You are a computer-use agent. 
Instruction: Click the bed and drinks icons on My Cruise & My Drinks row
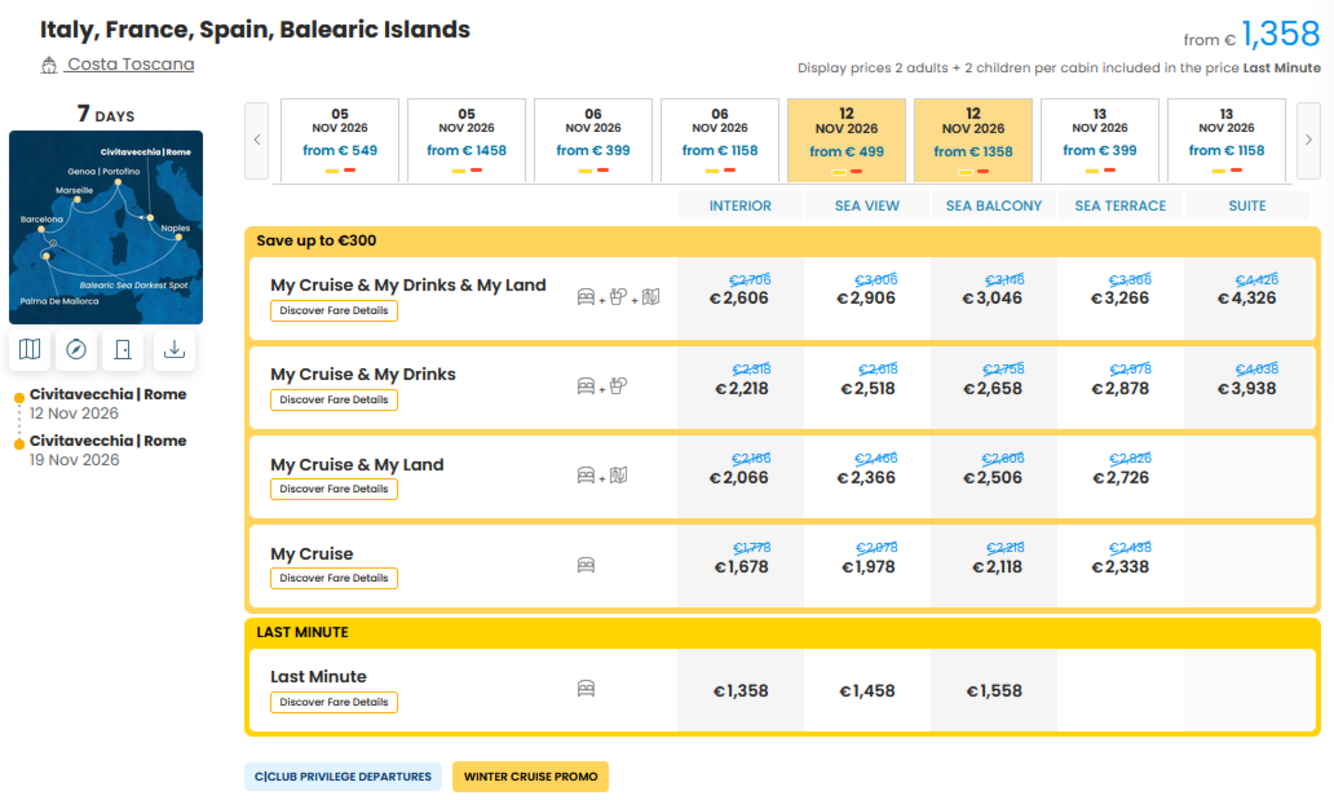click(x=602, y=386)
